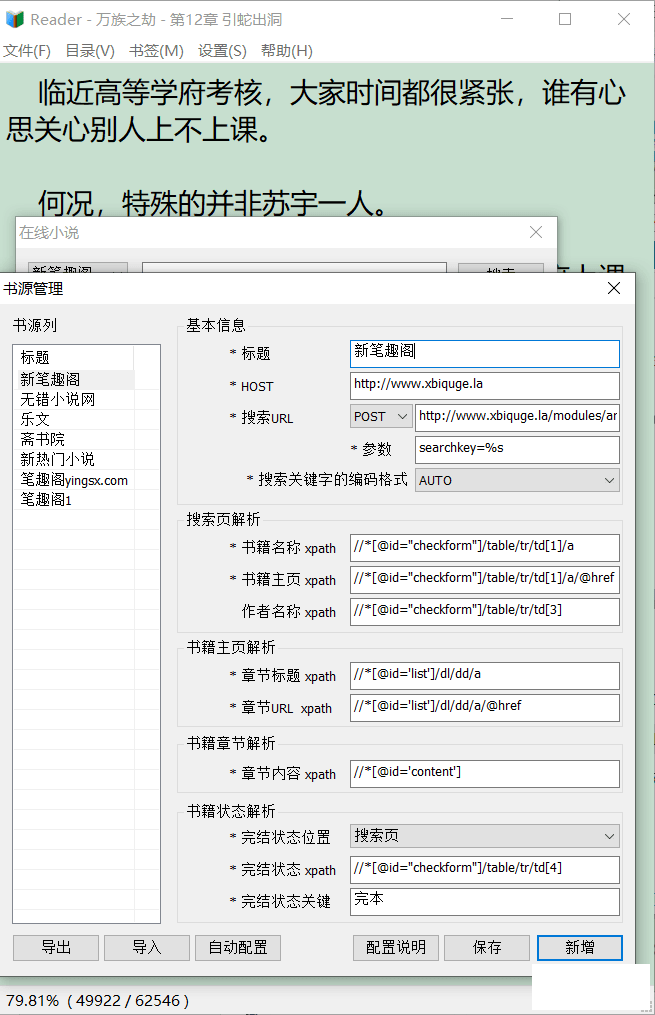Click the 配置说明 button
Viewport: 655px width, 1015px height.
click(396, 948)
